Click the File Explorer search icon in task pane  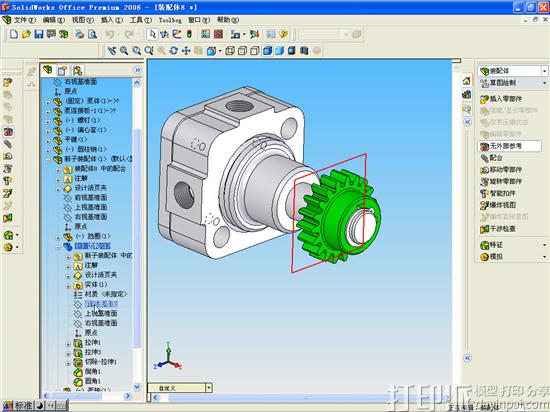click(x=467, y=109)
